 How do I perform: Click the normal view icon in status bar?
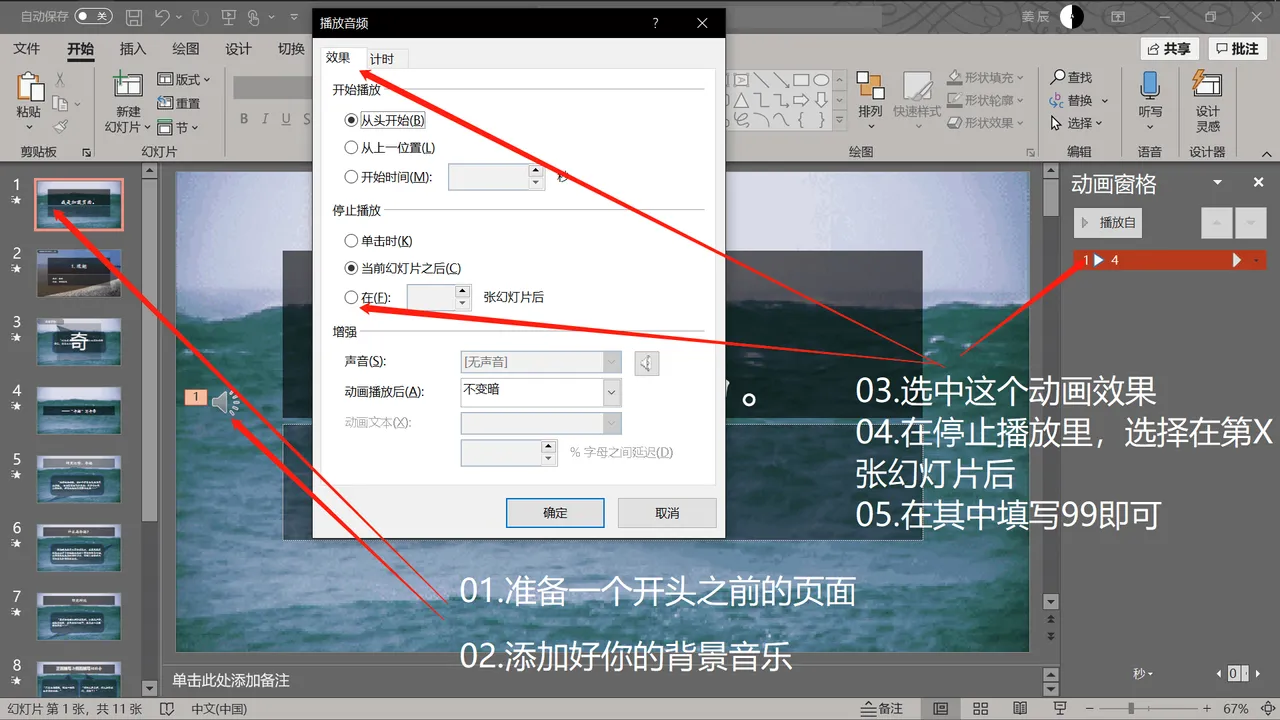(x=941, y=709)
